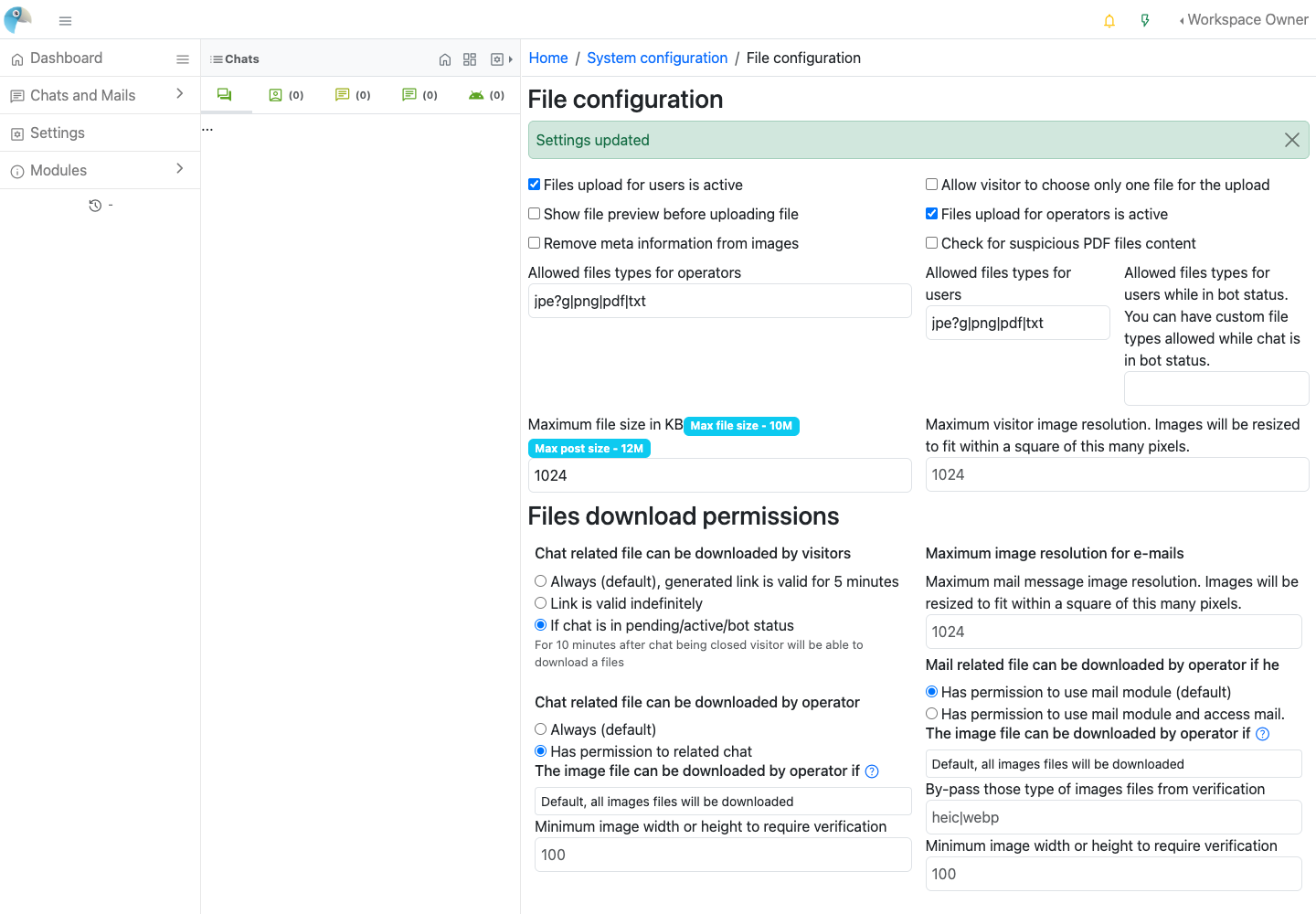Click the Max file size - 10M badge
The image size is (1316, 914).
click(741, 426)
